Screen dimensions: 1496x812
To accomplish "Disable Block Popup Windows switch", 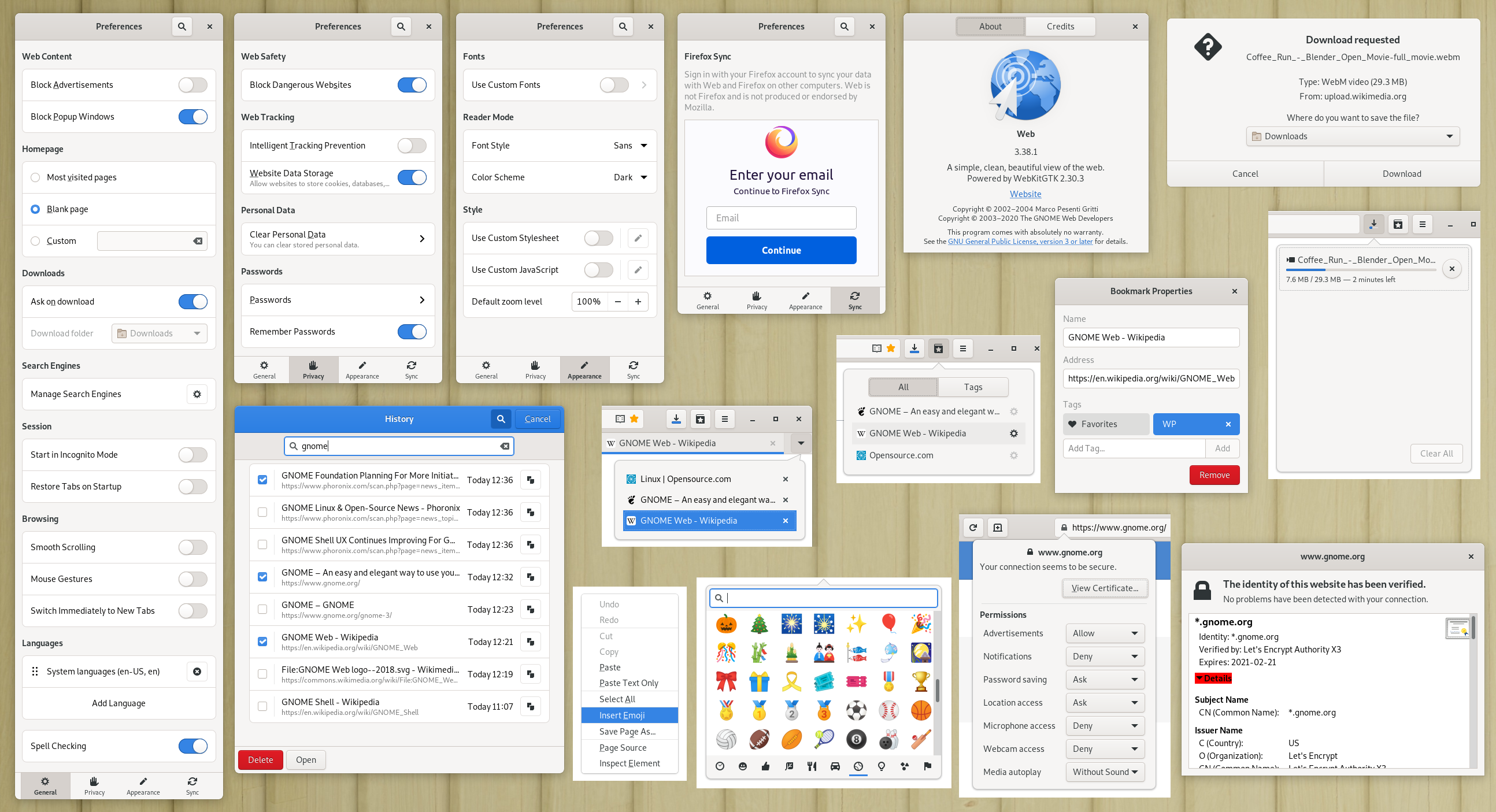I will tap(193, 117).
